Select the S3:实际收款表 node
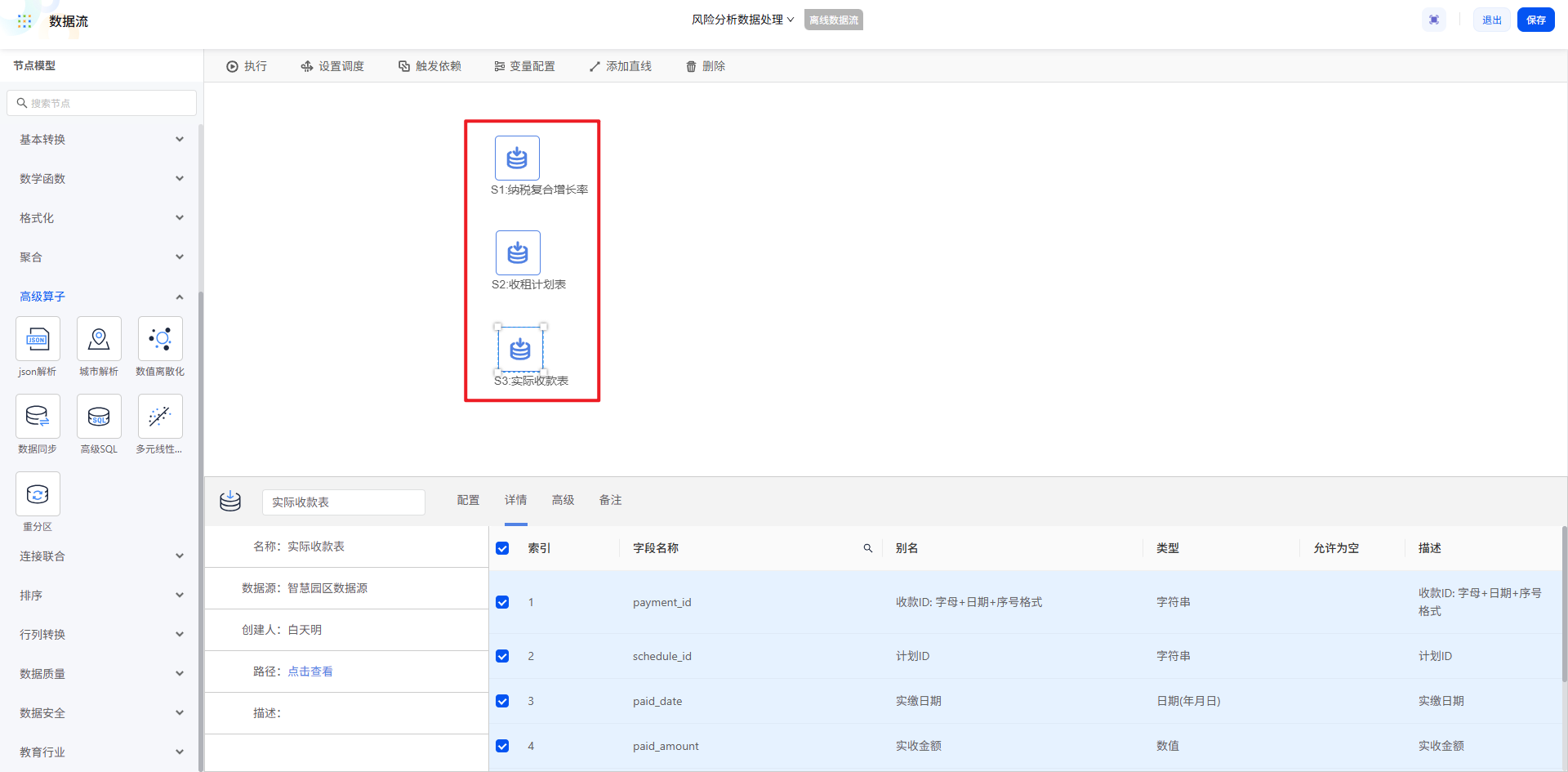The height and width of the screenshot is (772, 1568). pyautogui.click(x=520, y=349)
